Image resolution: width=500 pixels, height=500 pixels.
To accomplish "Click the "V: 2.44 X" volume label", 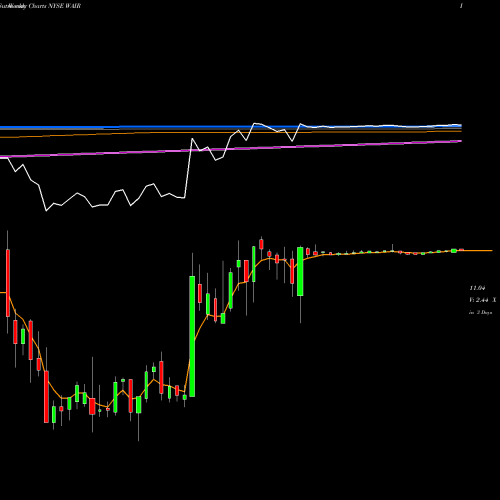I will tap(483, 300).
